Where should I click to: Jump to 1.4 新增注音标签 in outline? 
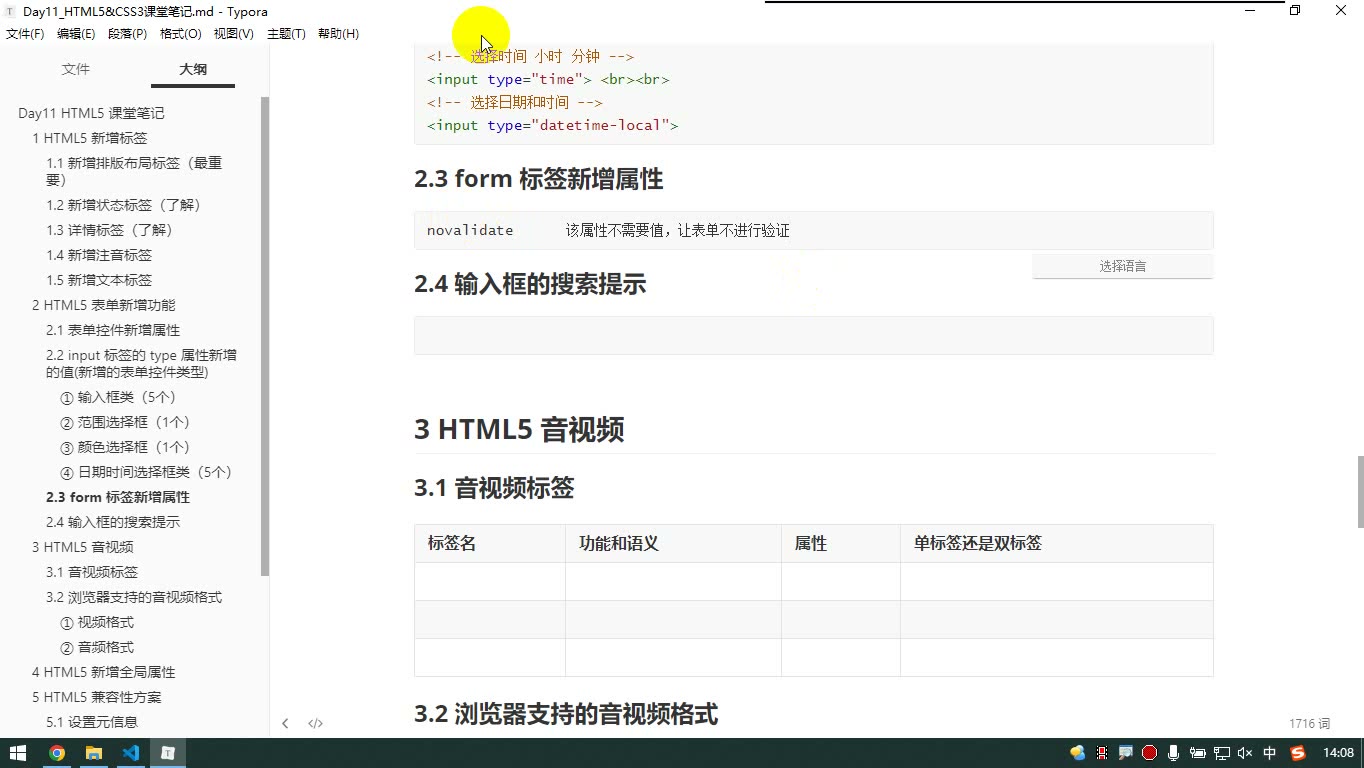click(x=99, y=255)
